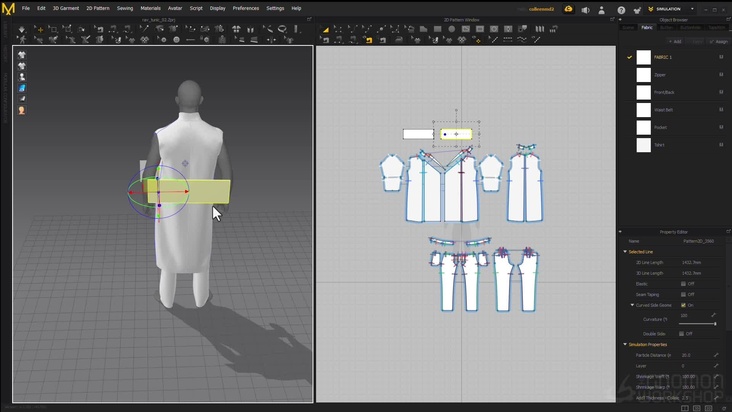Image resolution: width=732 pixels, height=412 pixels.
Task: Switch to the Scene tab in Object Browser
Action: (x=628, y=28)
